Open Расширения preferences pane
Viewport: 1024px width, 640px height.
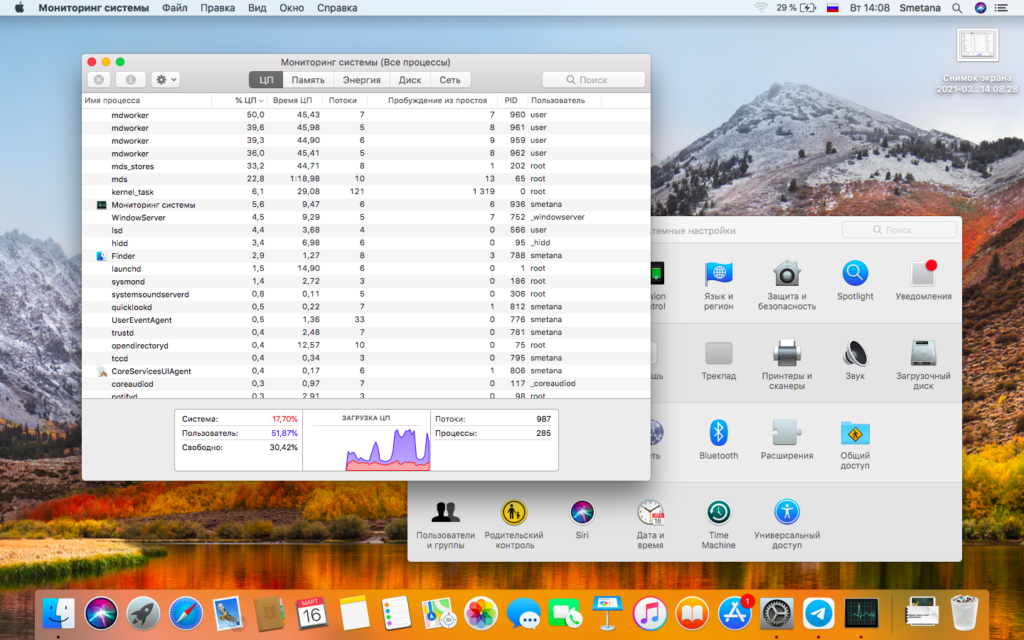pos(786,440)
